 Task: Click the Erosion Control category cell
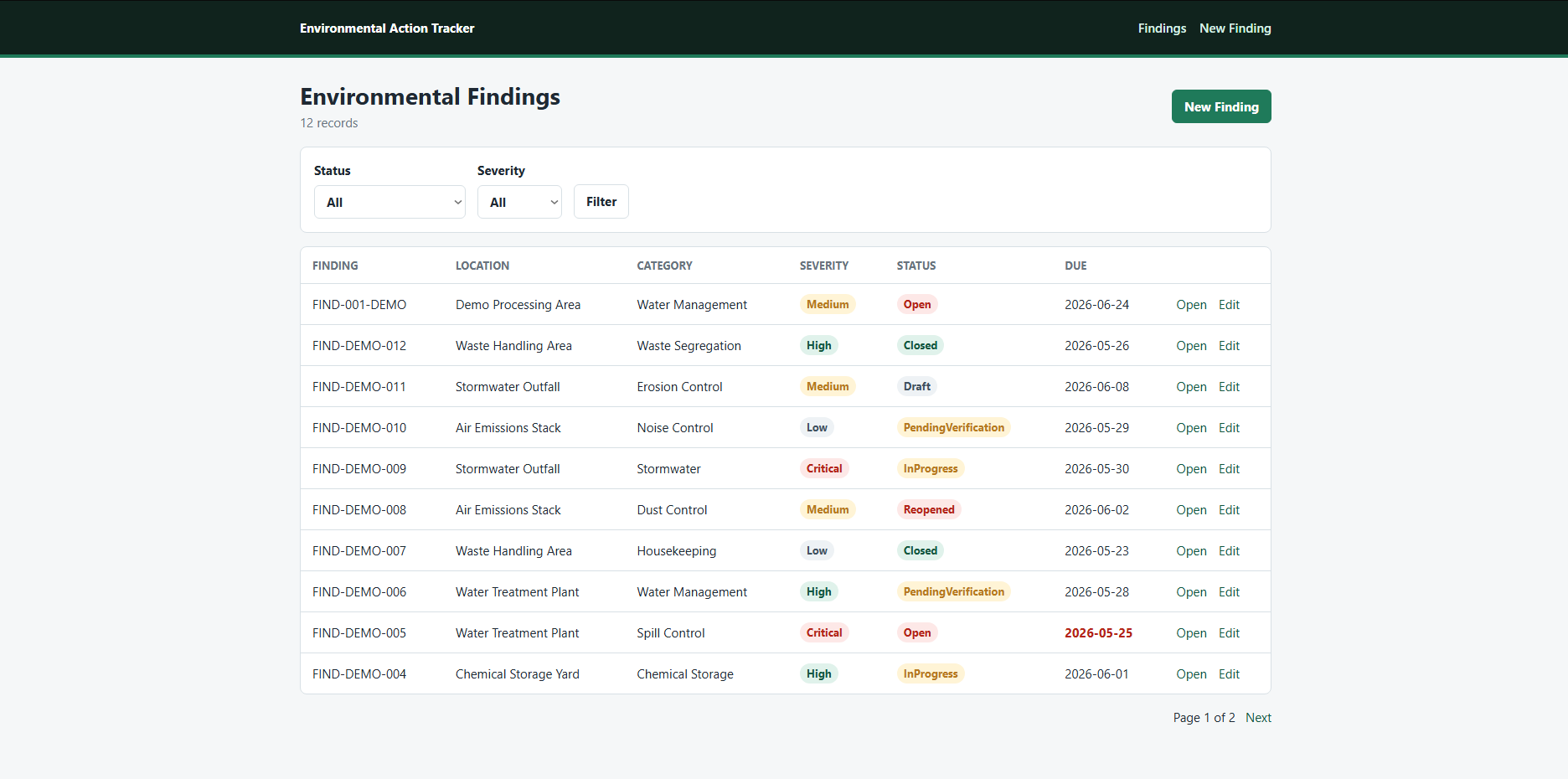tap(679, 387)
